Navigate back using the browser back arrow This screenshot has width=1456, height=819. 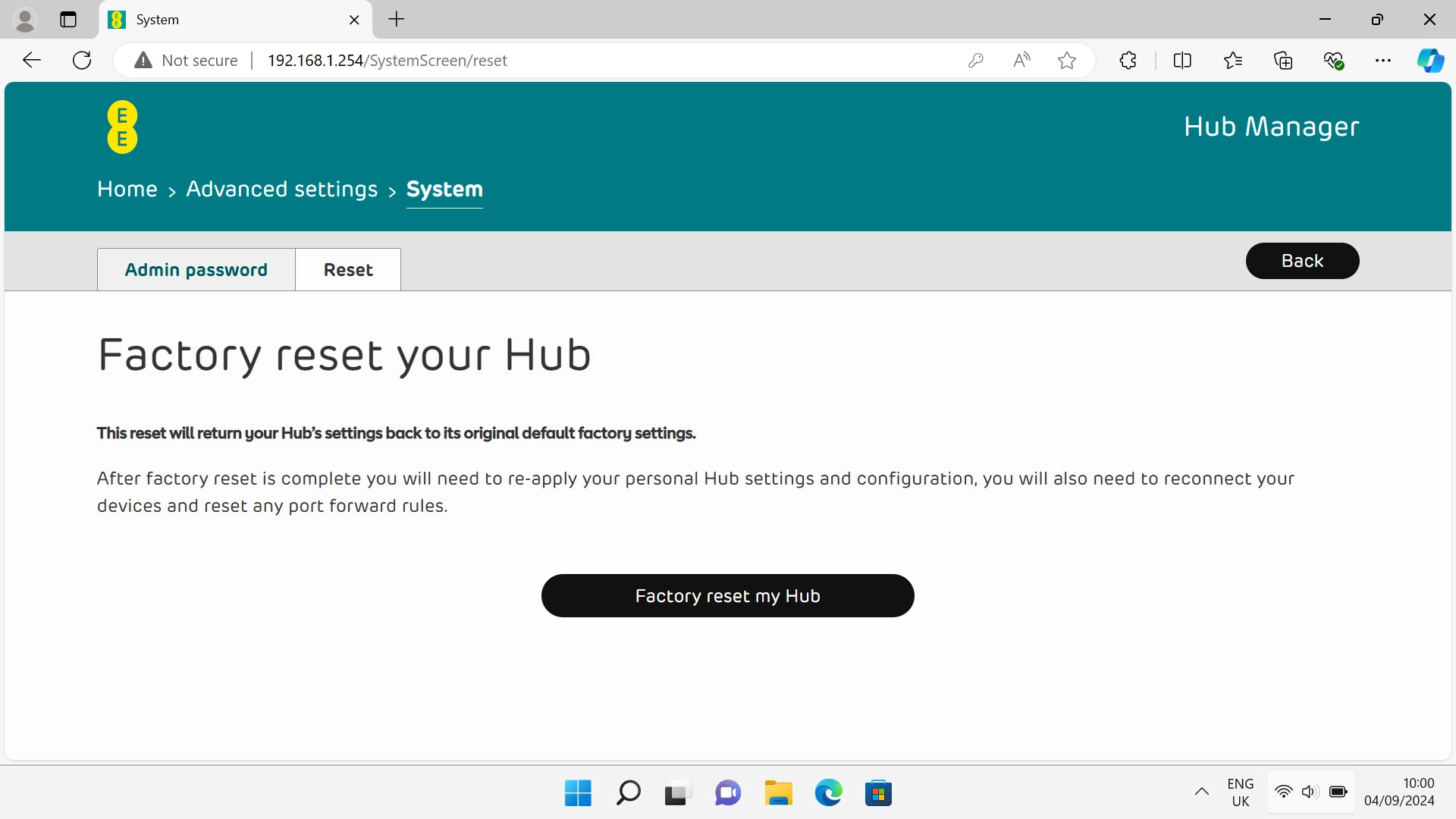31,60
